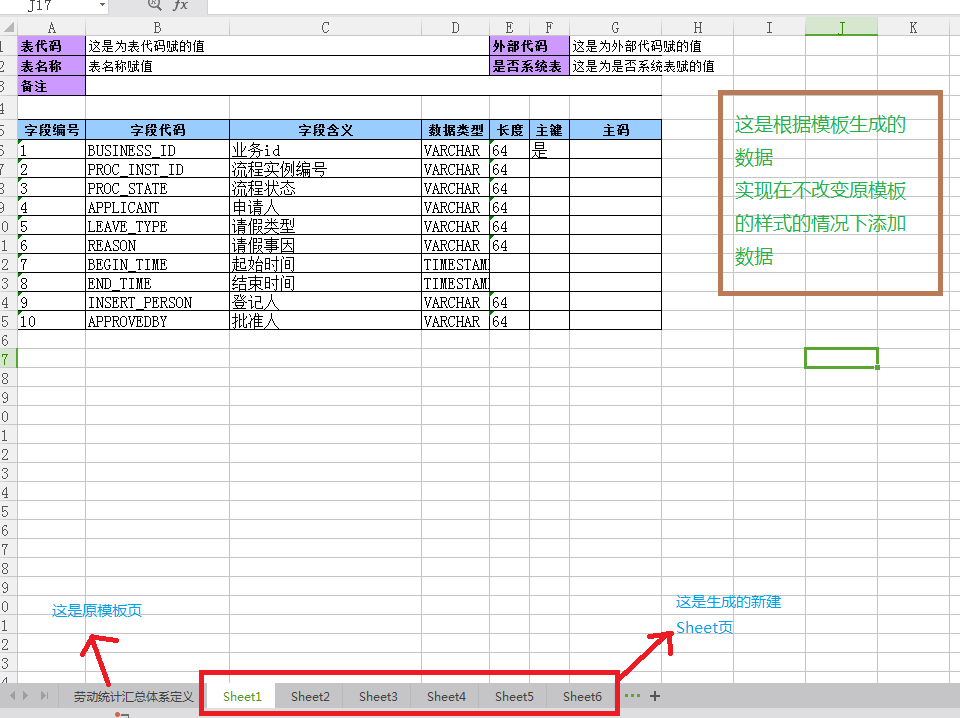
Task: Add a new sheet with plus icon
Action: click(654, 696)
